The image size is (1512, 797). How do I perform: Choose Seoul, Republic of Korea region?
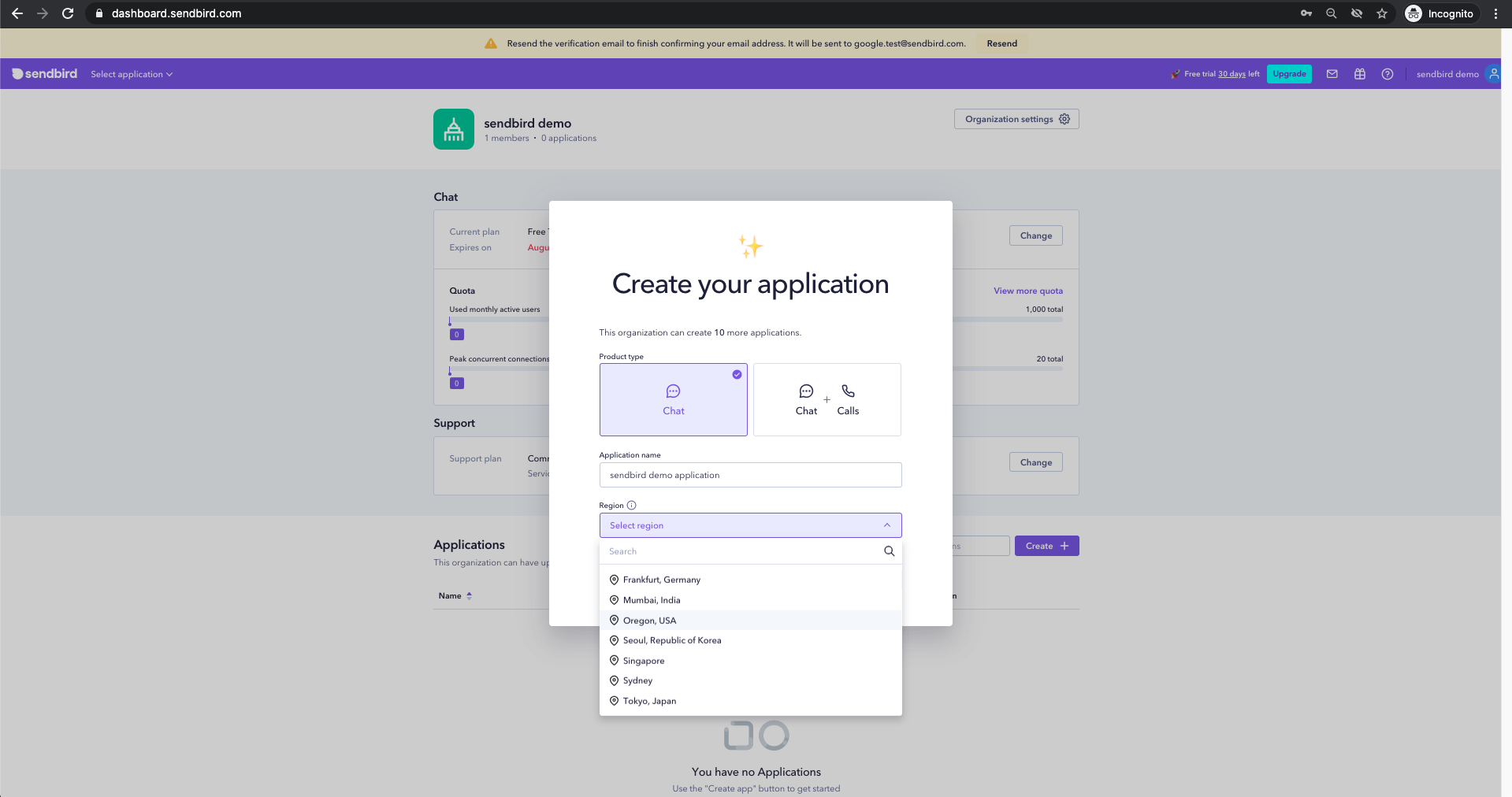point(750,640)
